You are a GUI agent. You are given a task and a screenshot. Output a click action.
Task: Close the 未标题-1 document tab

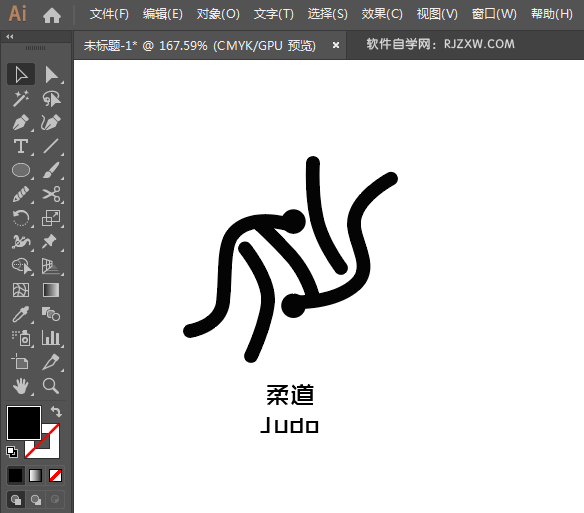click(x=336, y=45)
